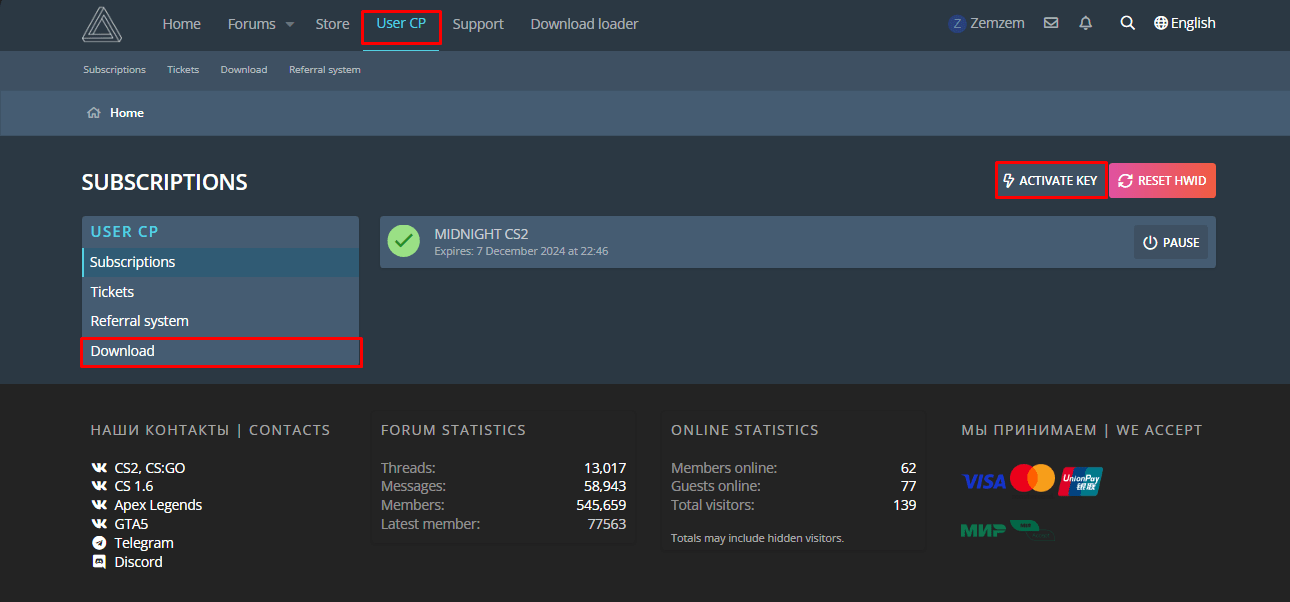Click the Discord icon
1290x602 pixels.
pyautogui.click(x=99, y=562)
